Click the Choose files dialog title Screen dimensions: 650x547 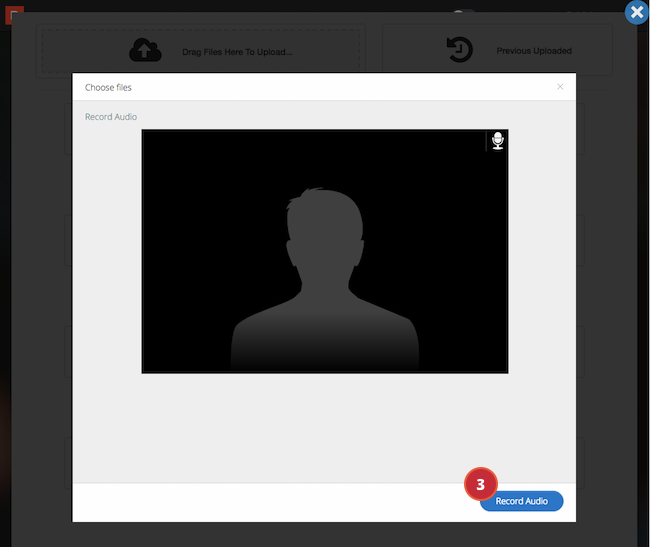108,87
